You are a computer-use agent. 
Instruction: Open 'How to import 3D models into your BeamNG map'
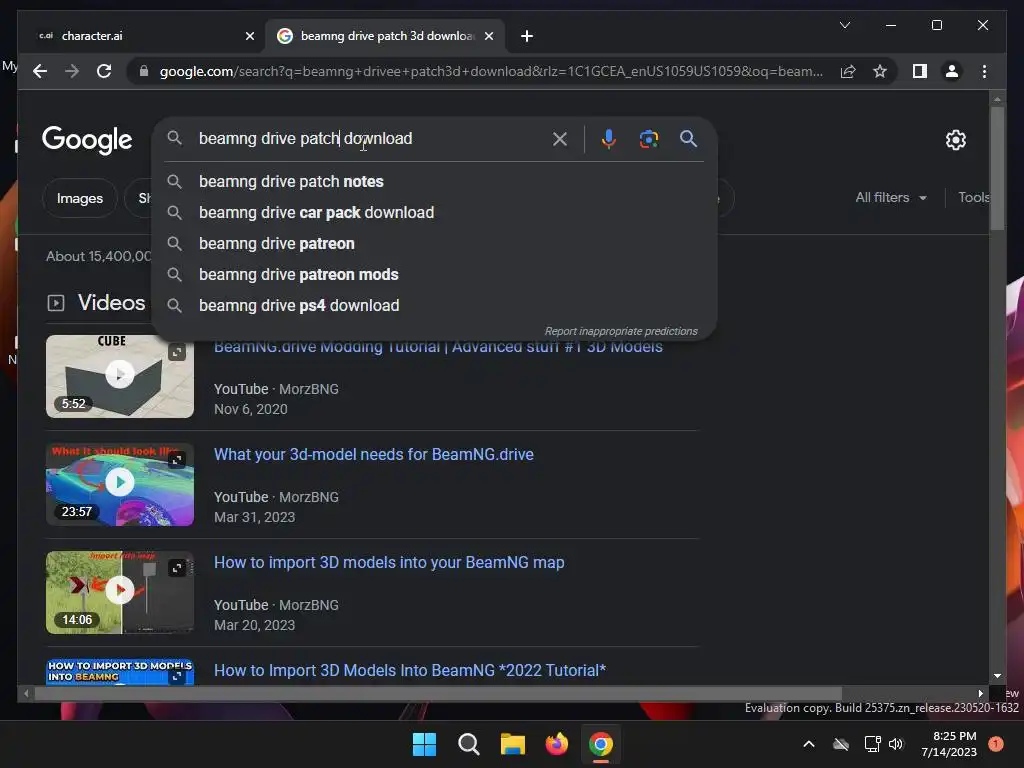pos(389,562)
